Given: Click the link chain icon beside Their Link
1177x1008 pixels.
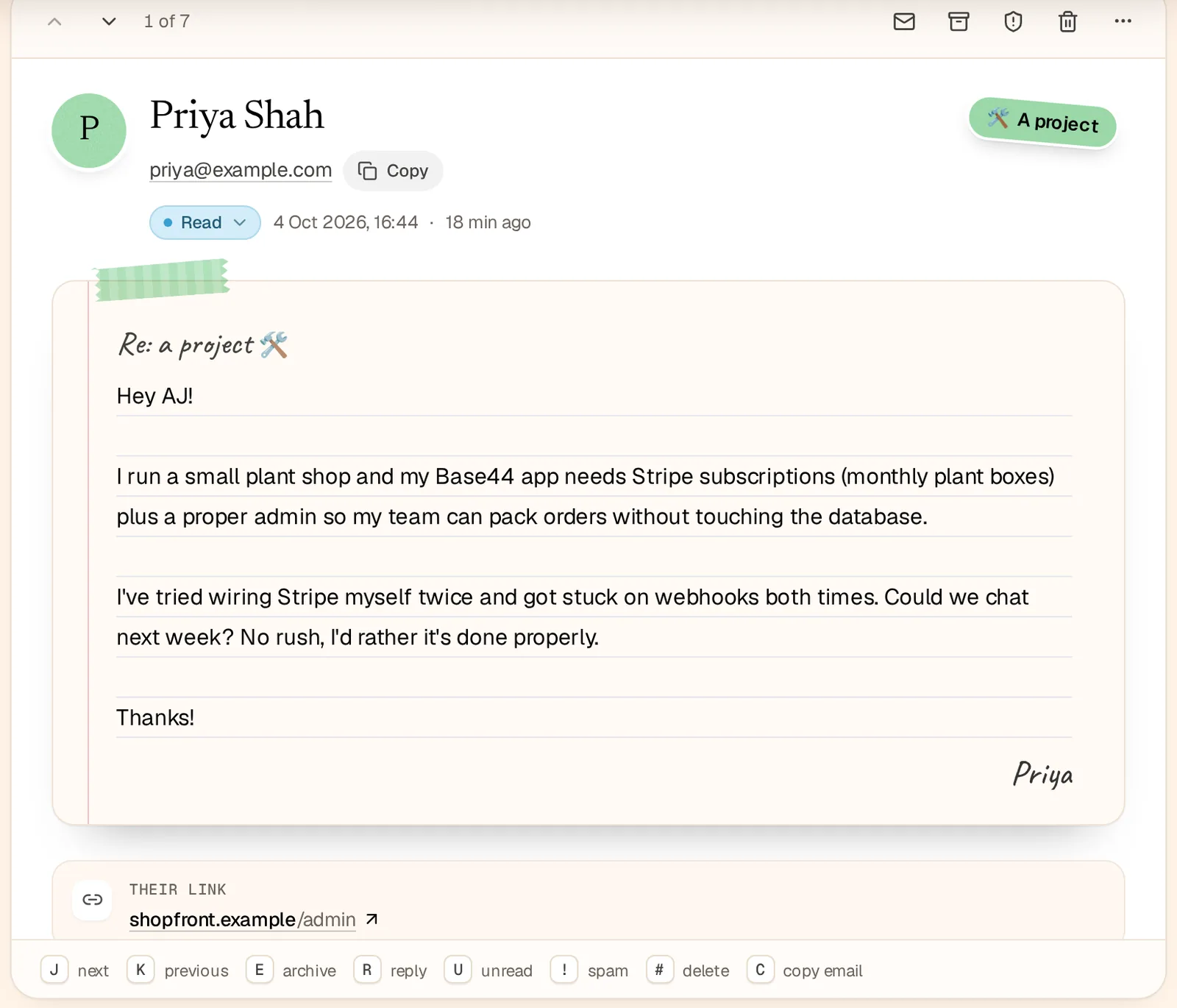Looking at the screenshot, I should 92,899.
